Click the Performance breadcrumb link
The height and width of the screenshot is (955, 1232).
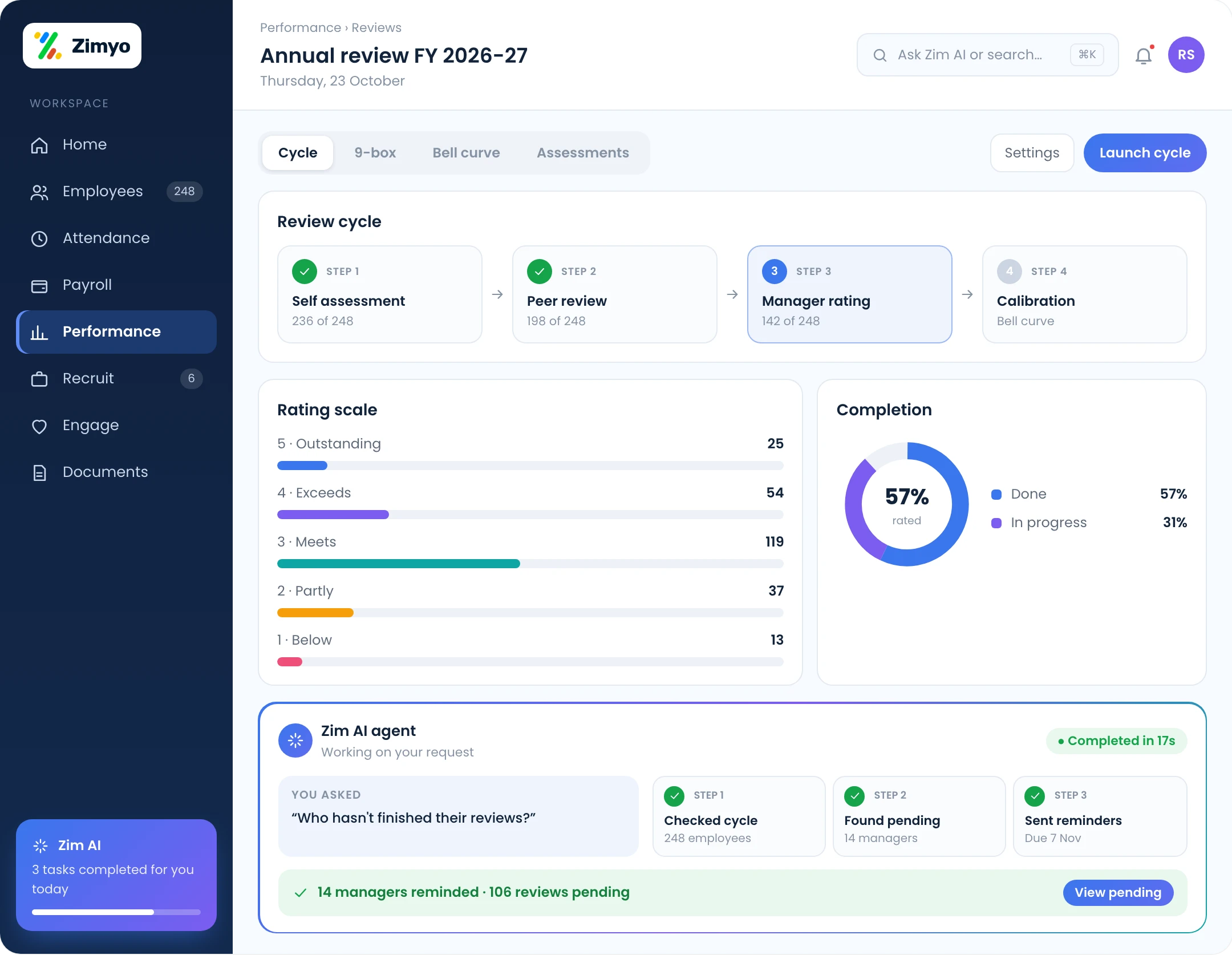(x=301, y=27)
